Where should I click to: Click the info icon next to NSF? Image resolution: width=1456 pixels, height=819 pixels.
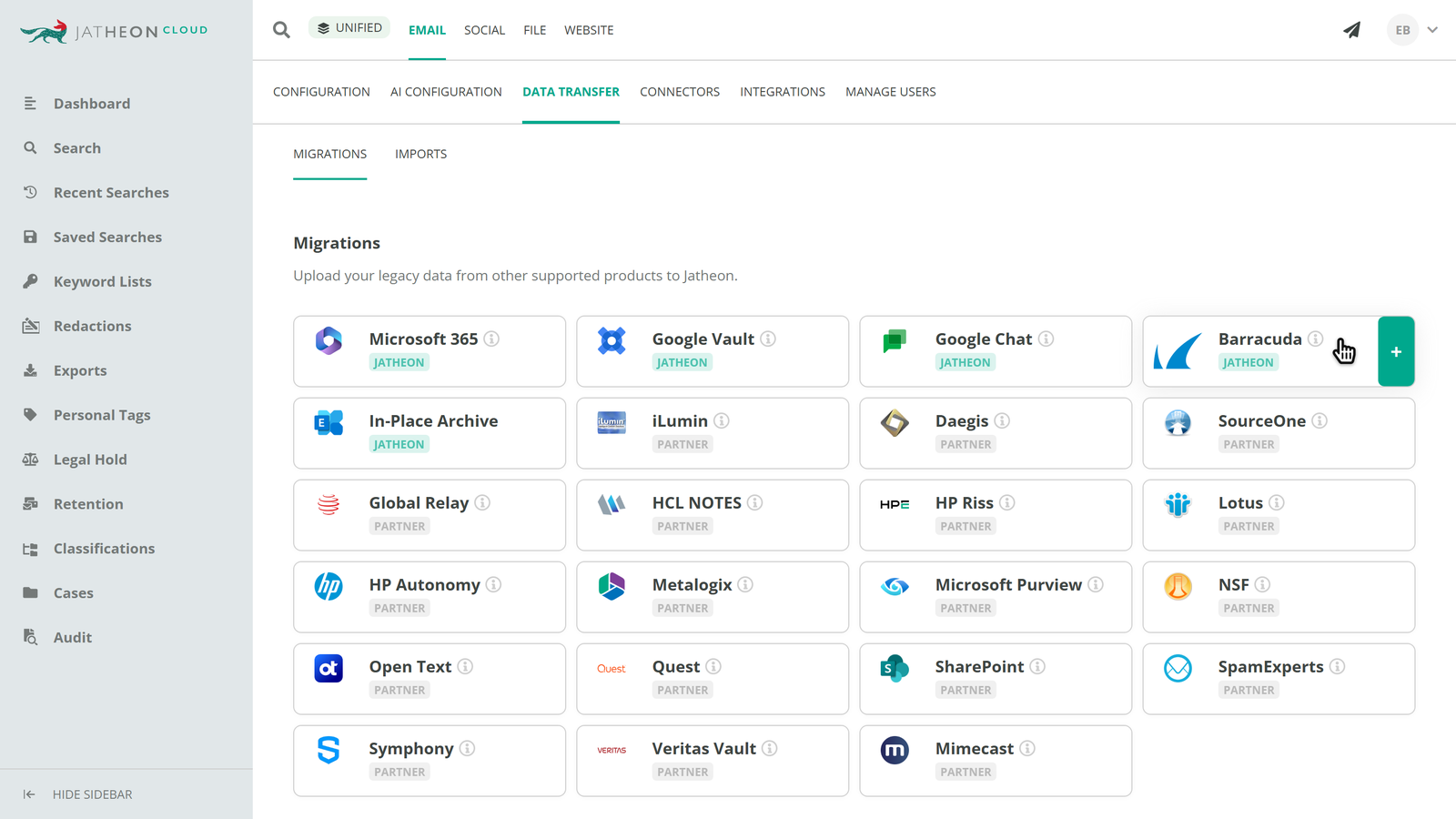point(1262,584)
